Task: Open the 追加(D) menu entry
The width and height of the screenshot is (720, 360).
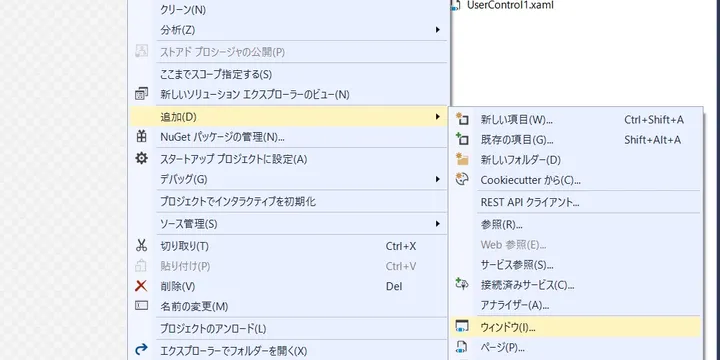Action: [288, 117]
